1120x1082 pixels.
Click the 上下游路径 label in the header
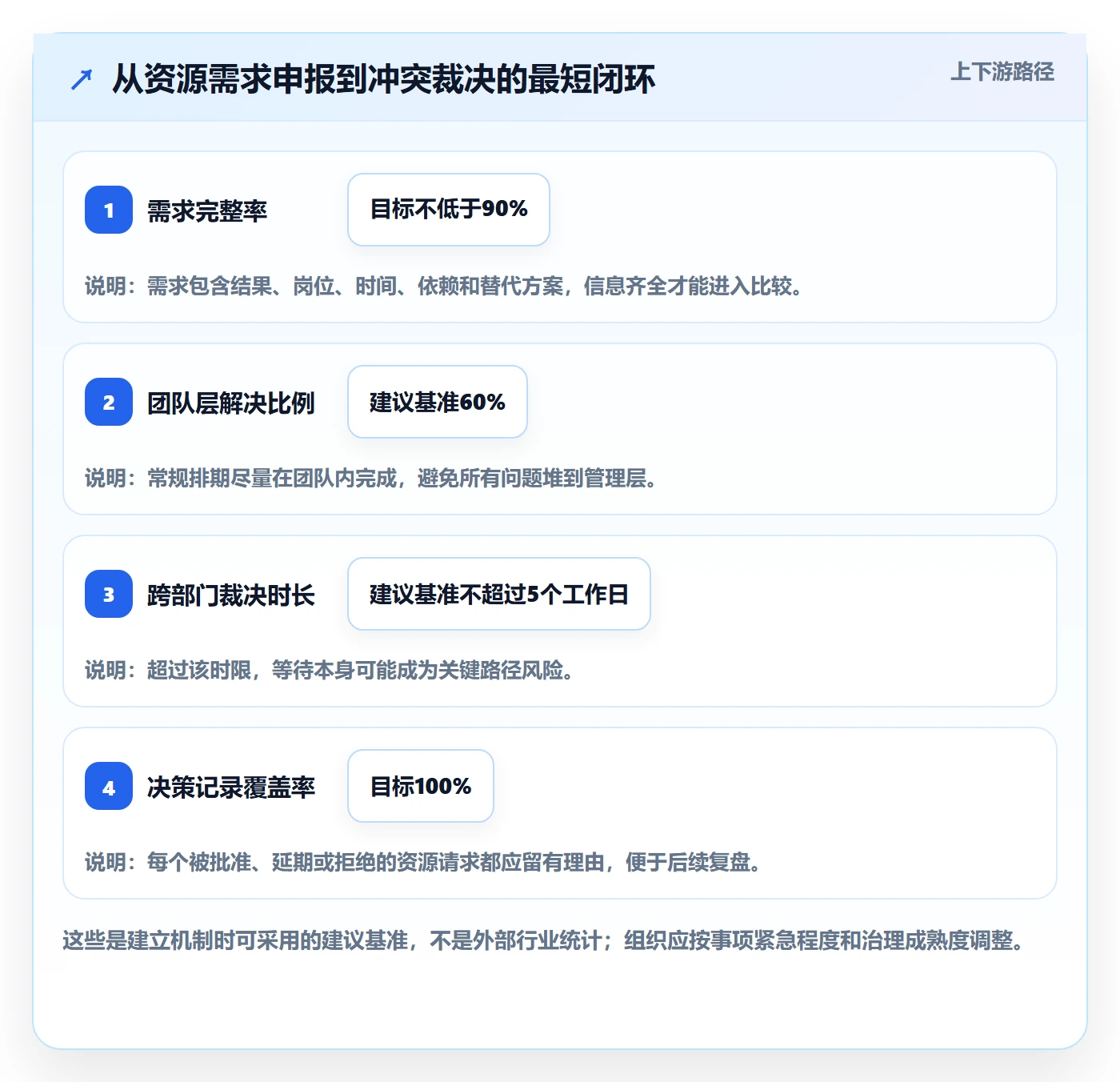(1002, 72)
